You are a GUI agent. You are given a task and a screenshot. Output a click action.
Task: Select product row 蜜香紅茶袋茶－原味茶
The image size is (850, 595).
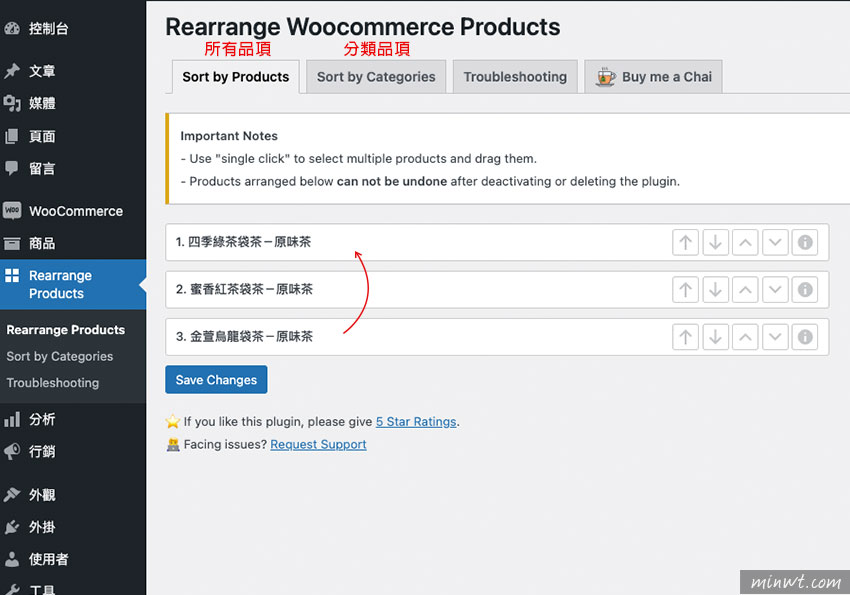pos(497,290)
